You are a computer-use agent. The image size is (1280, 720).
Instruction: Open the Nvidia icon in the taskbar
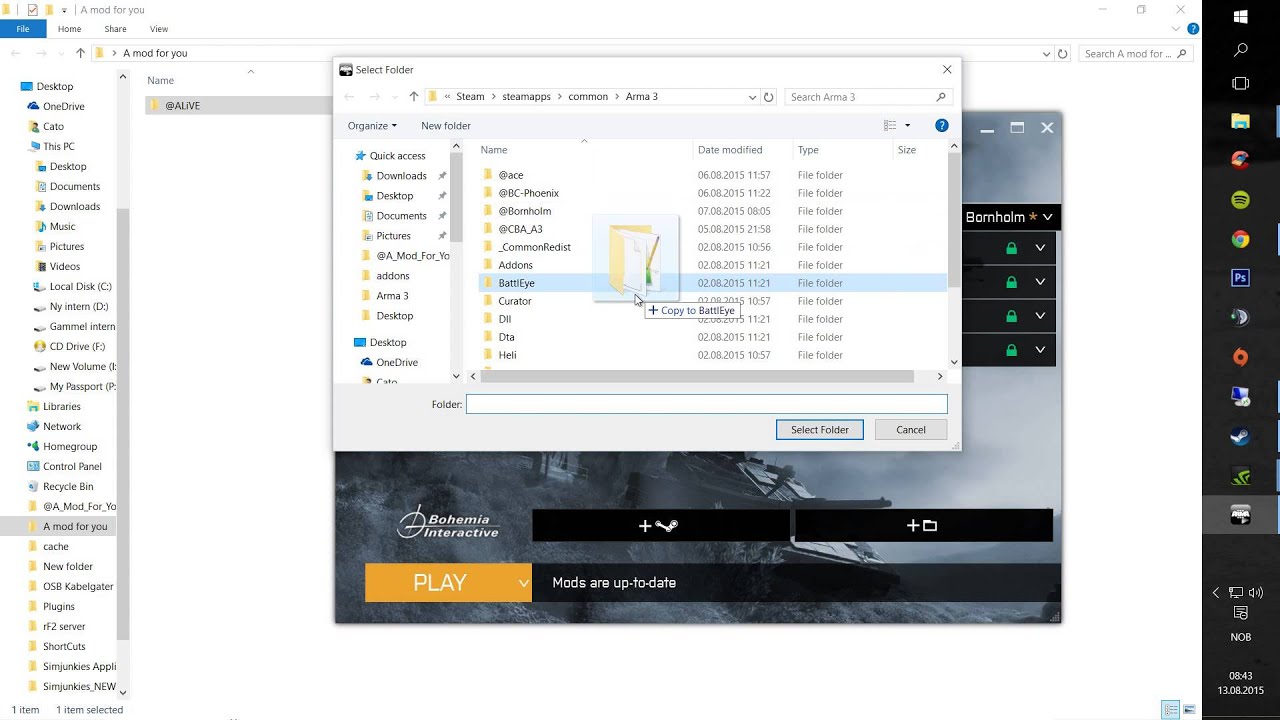click(1240, 476)
